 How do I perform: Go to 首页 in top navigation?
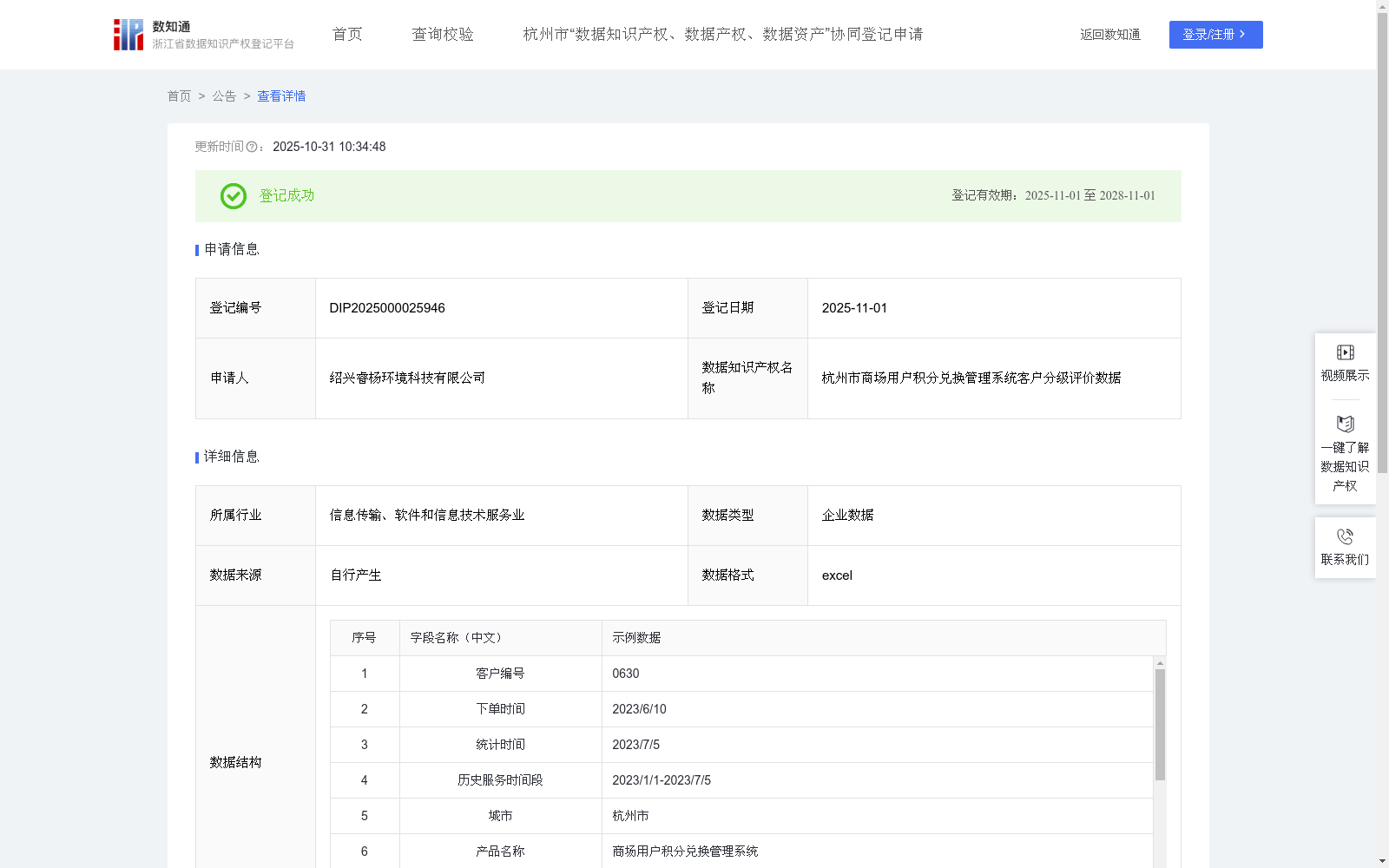coord(347,35)
